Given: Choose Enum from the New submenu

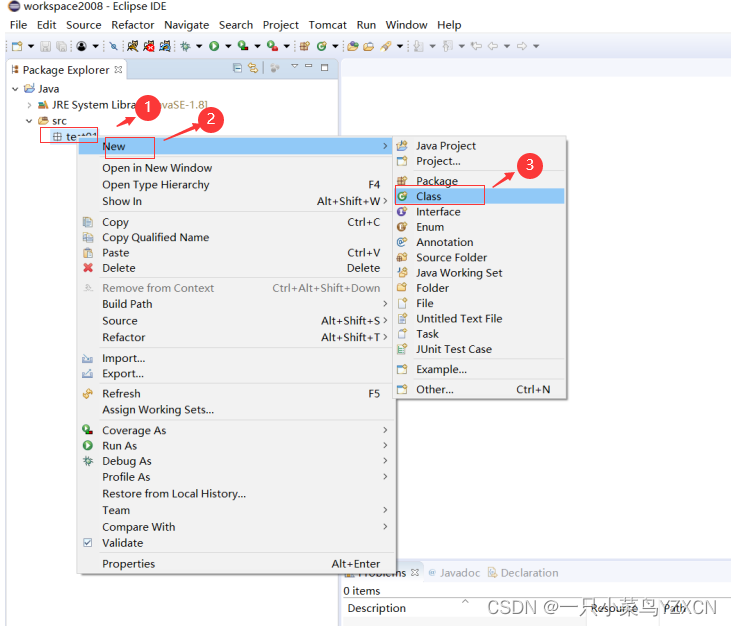Looking at the screenshot, I should [x=480, y=227].
